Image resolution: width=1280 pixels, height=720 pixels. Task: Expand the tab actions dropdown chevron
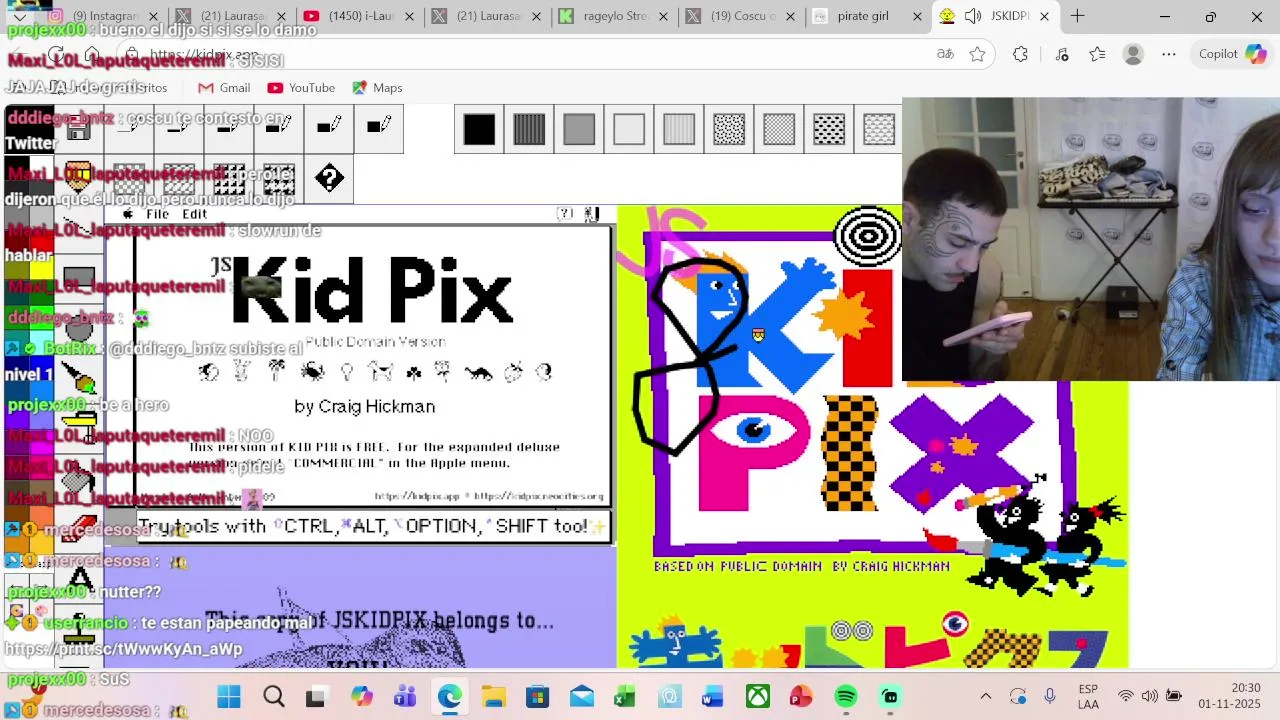(x=19, y=16)
